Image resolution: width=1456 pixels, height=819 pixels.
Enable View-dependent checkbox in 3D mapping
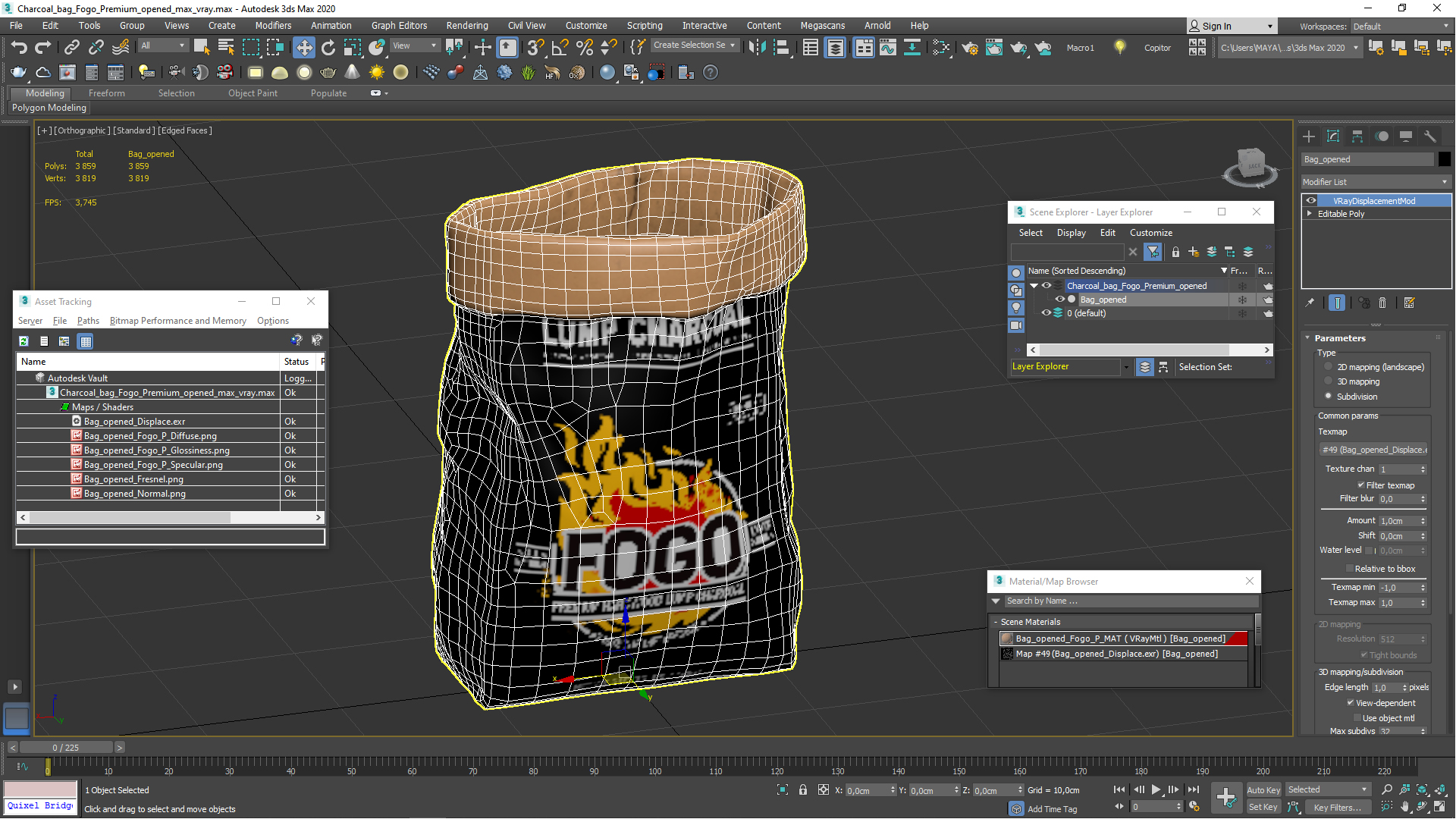click(x=1352, y=702)
